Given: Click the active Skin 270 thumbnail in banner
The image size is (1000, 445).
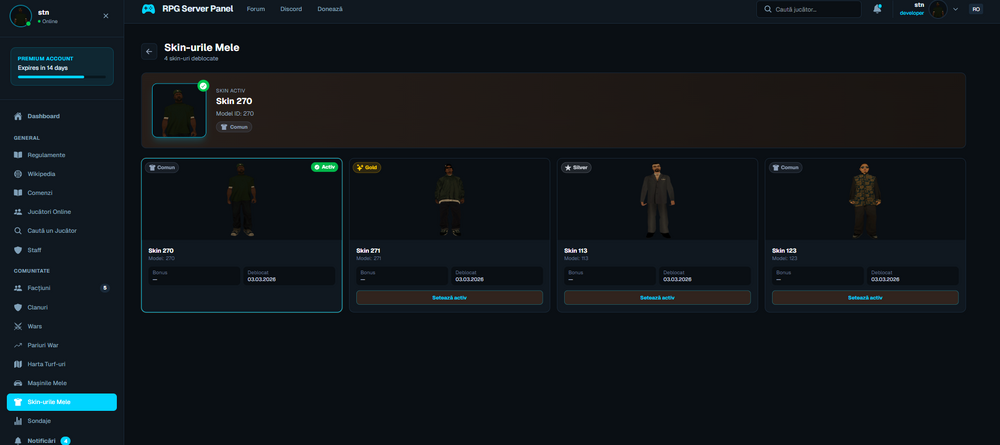Looking at the screenshot, I should (179, 110).
